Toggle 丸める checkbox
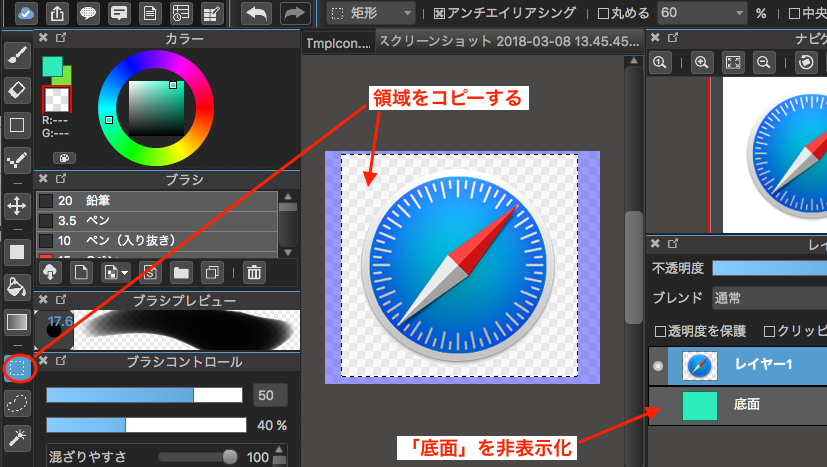This screenshot has height=467, width=827. [603, 14]
